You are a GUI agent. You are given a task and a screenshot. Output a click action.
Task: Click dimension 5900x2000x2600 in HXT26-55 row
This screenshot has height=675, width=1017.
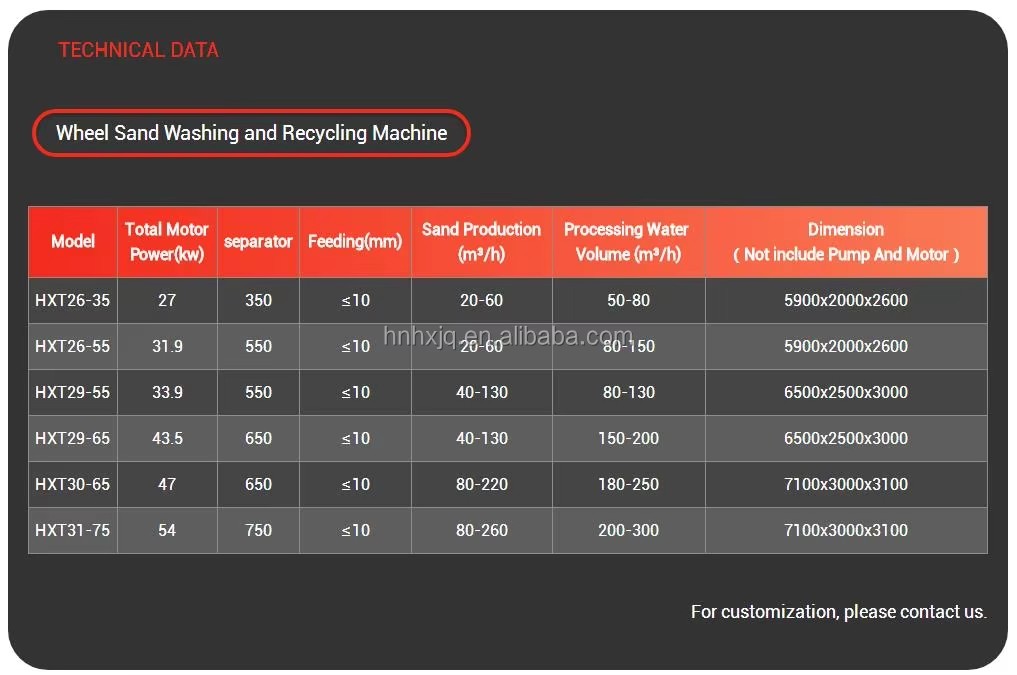[x=846, y=346]
